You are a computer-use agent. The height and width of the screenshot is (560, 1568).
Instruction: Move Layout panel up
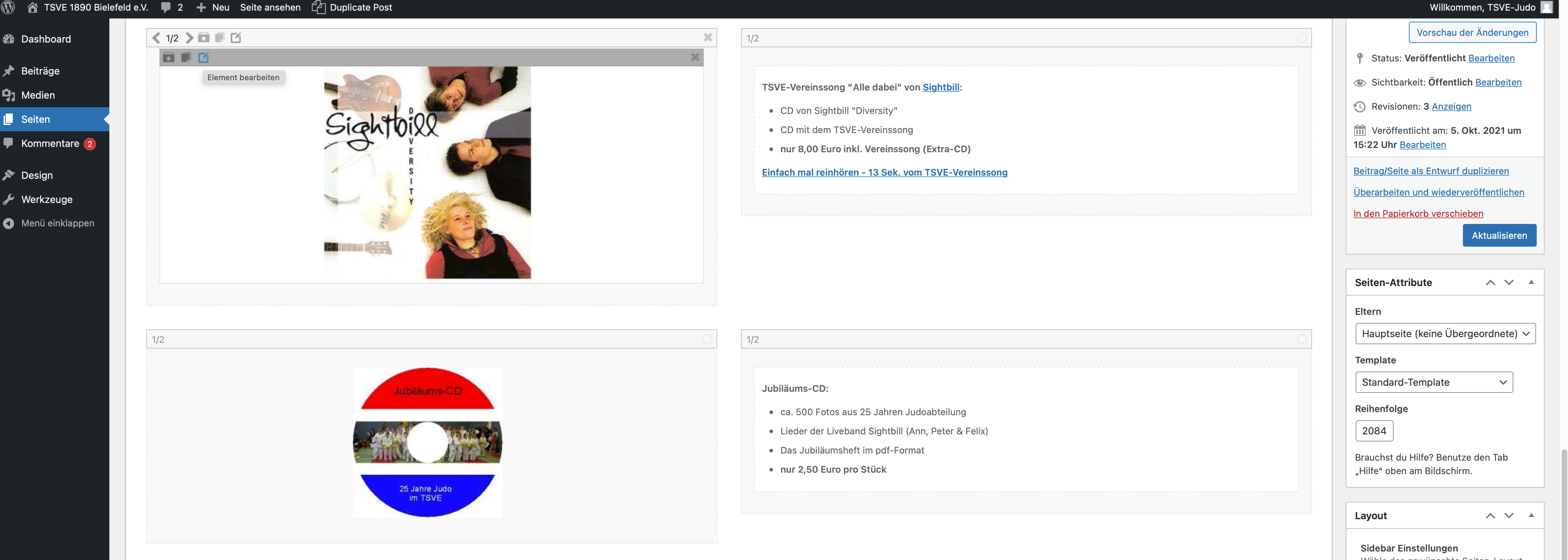pos(1490,516)
